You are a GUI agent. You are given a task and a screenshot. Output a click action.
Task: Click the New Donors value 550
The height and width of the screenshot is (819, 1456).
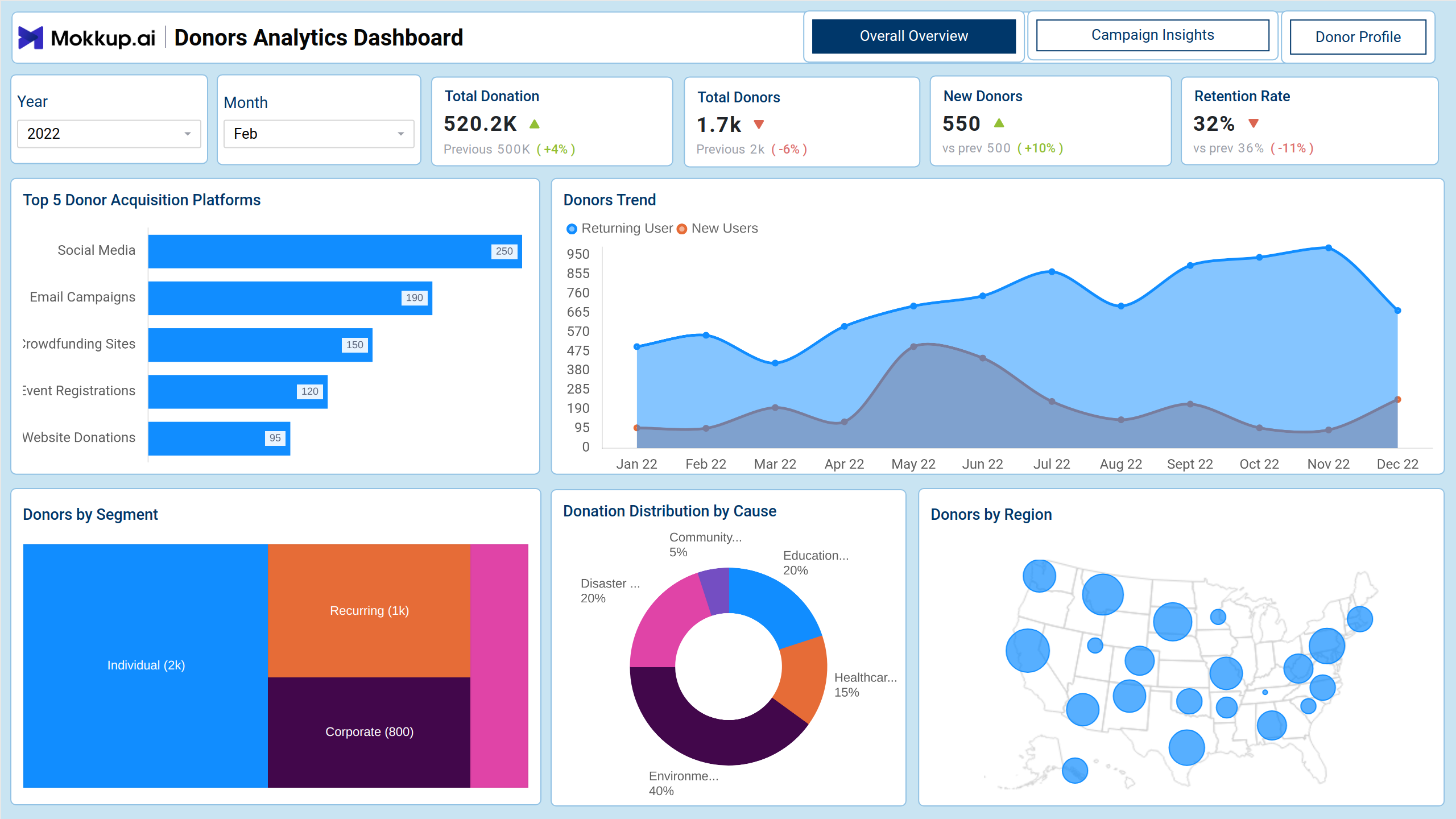(x=962, y=123)
